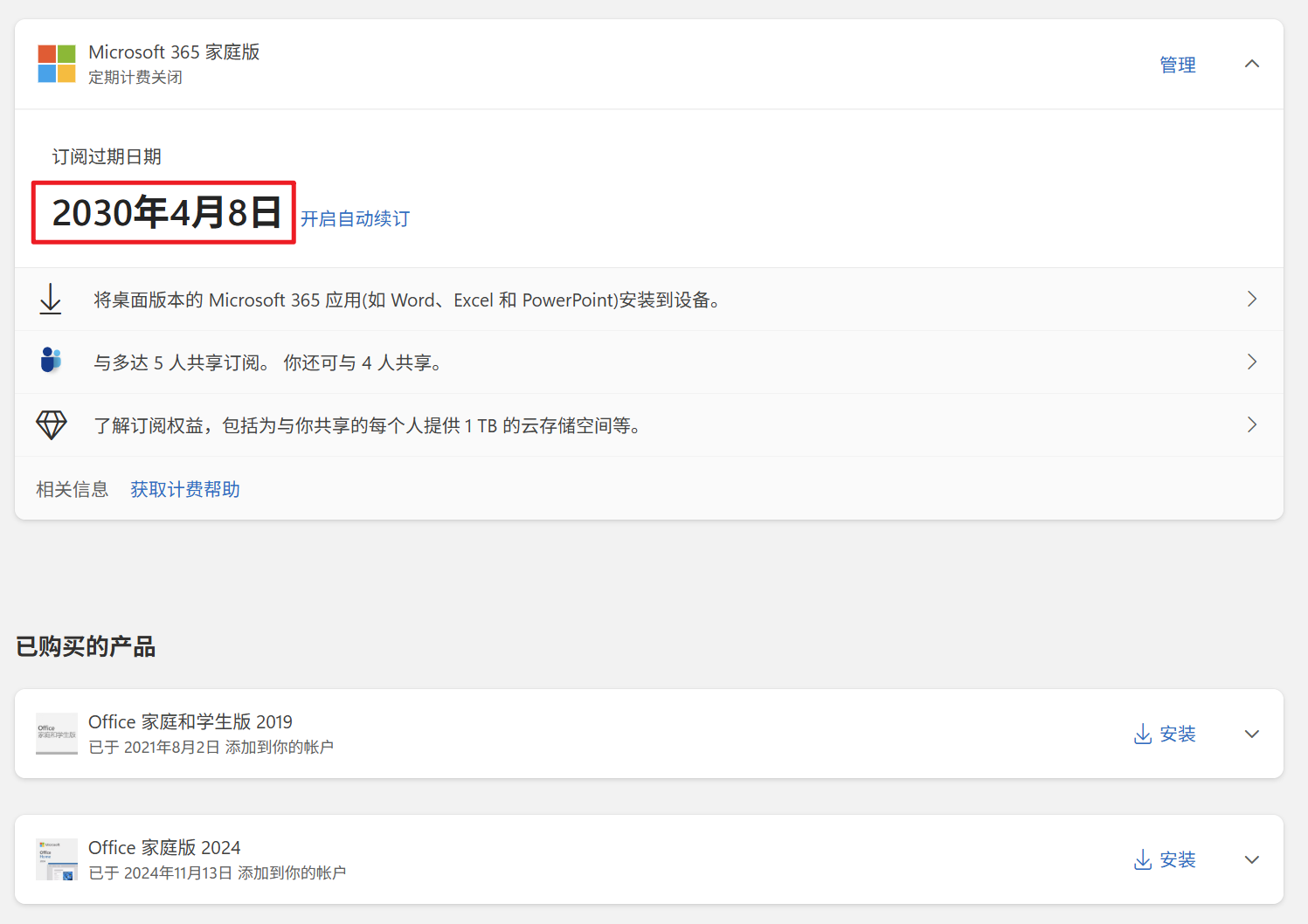Viewport: 1308px width, 924px height.
Task: Click the expiry date 2030年4月8日
Action: (166, 212)
